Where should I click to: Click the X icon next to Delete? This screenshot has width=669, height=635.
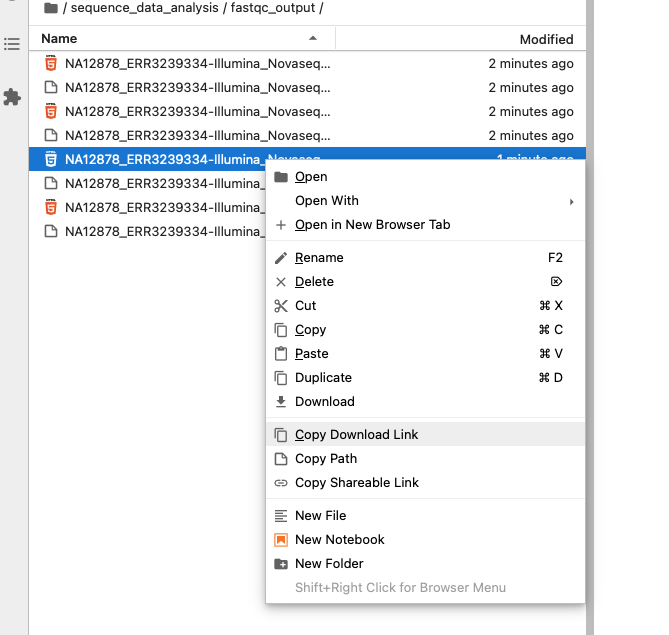[x=281, y=282]
